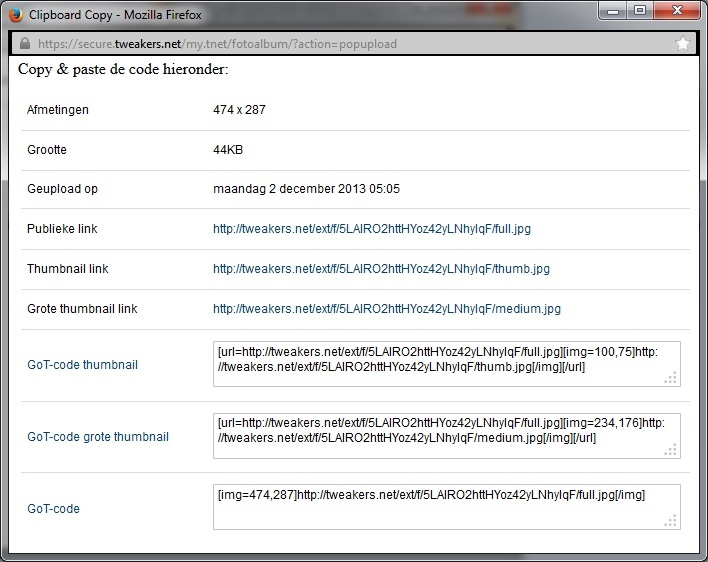The image size is (708, 562).
Task: Click the Firefox logo in title bar
Action: click(15, 15)
